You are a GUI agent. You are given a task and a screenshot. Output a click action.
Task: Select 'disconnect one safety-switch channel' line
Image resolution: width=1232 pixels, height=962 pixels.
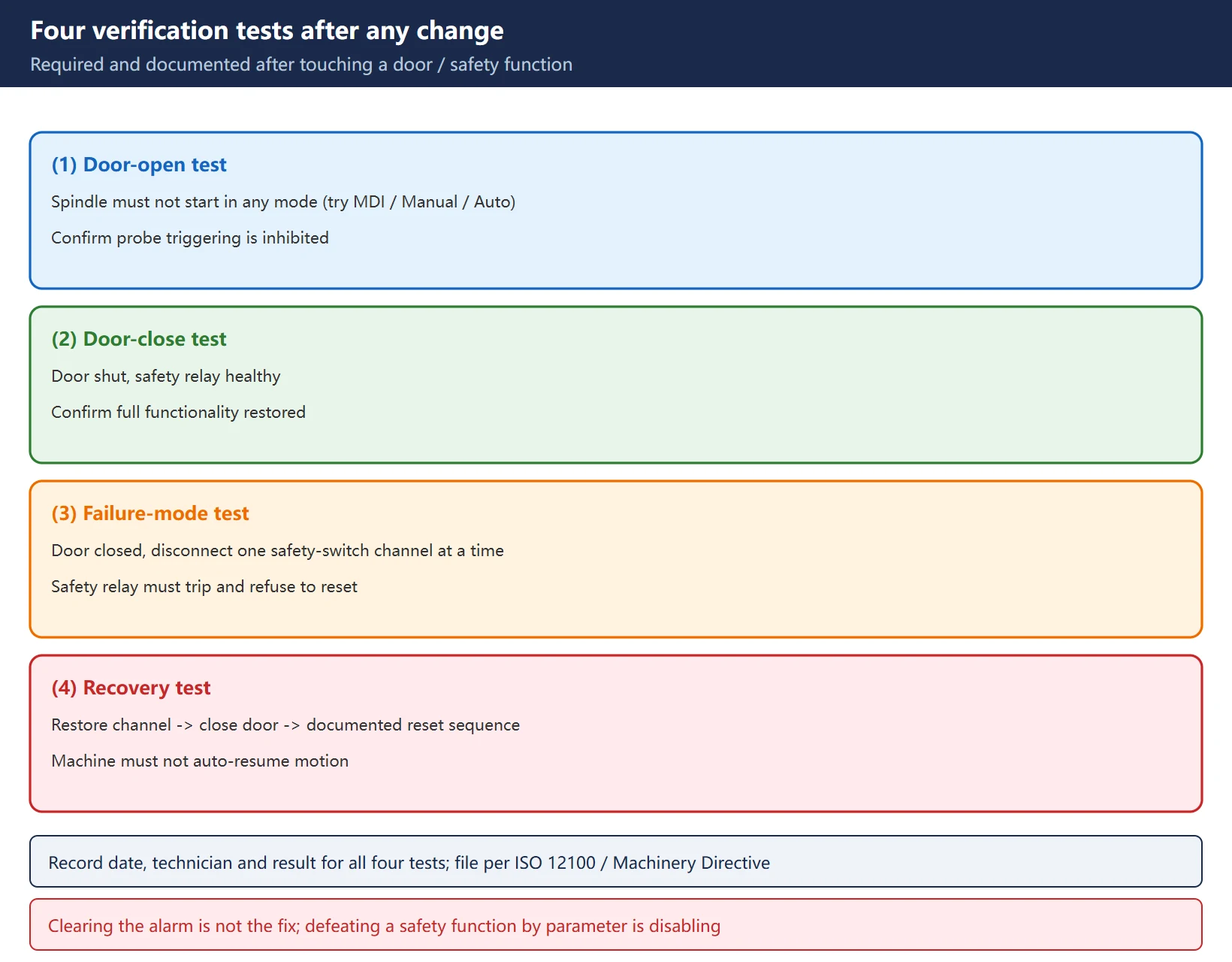coord(278,550)
